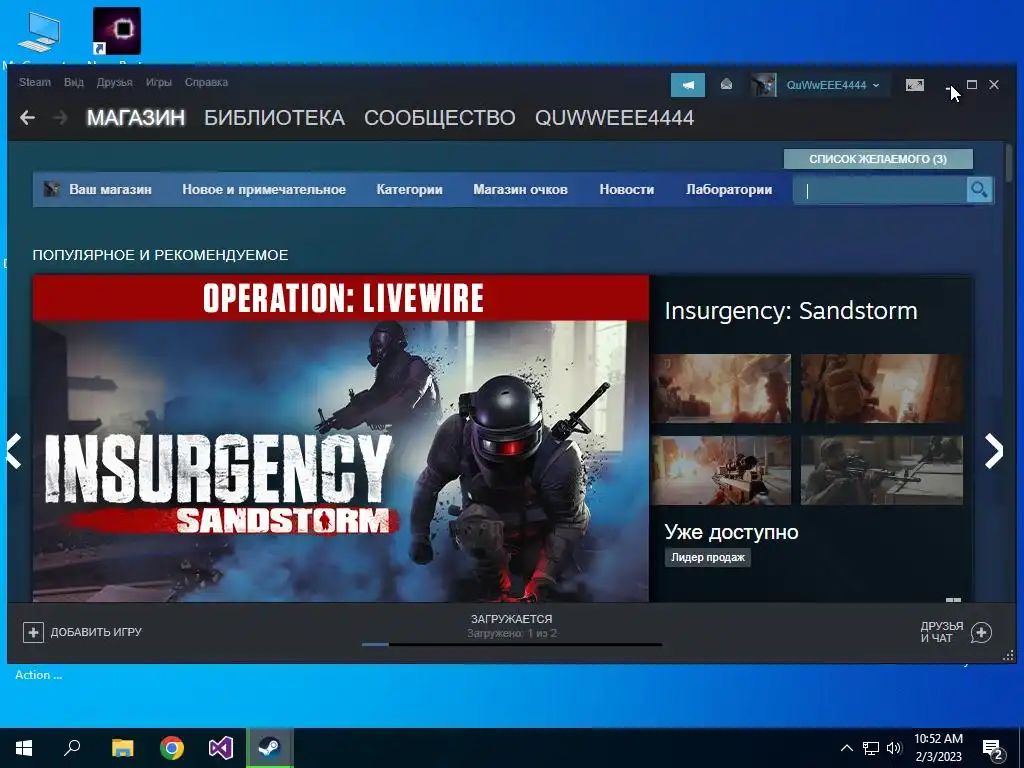The height and width of the screenshot is (768, 1024).
Task: Click the store page vertical scrollbar
Action: (1010, 161)
